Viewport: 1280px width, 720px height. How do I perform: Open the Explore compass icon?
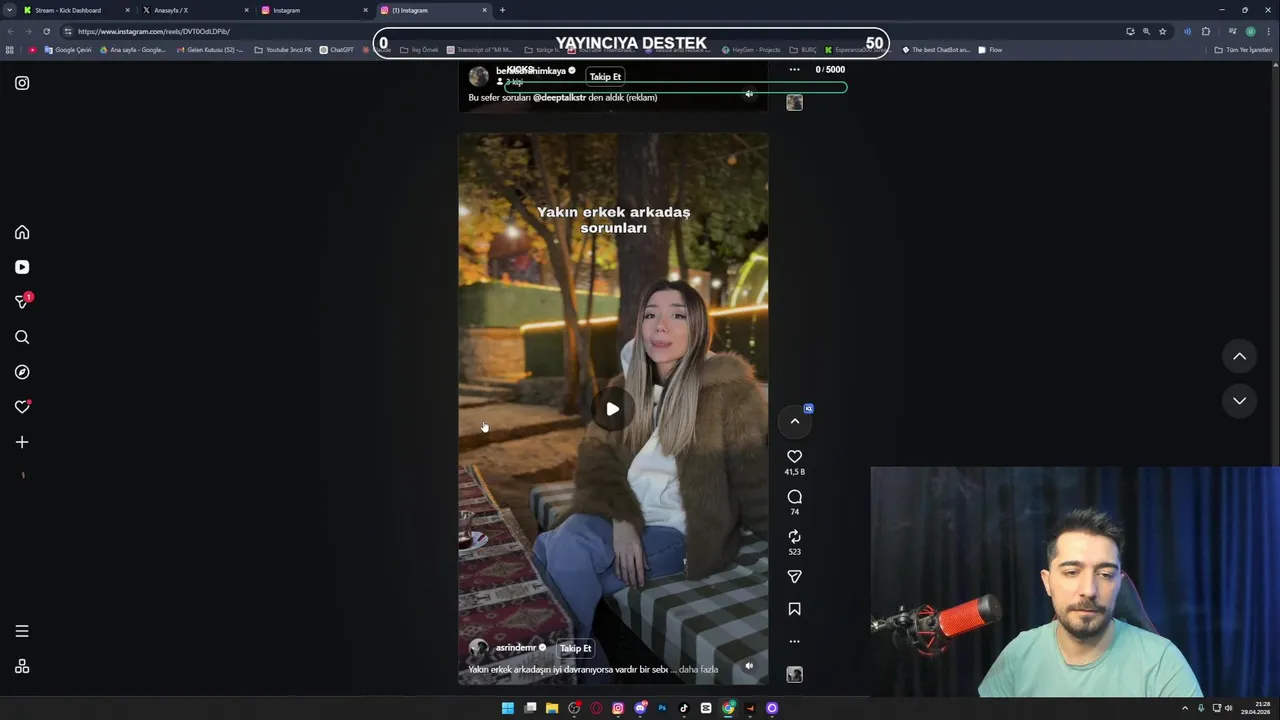22,372
